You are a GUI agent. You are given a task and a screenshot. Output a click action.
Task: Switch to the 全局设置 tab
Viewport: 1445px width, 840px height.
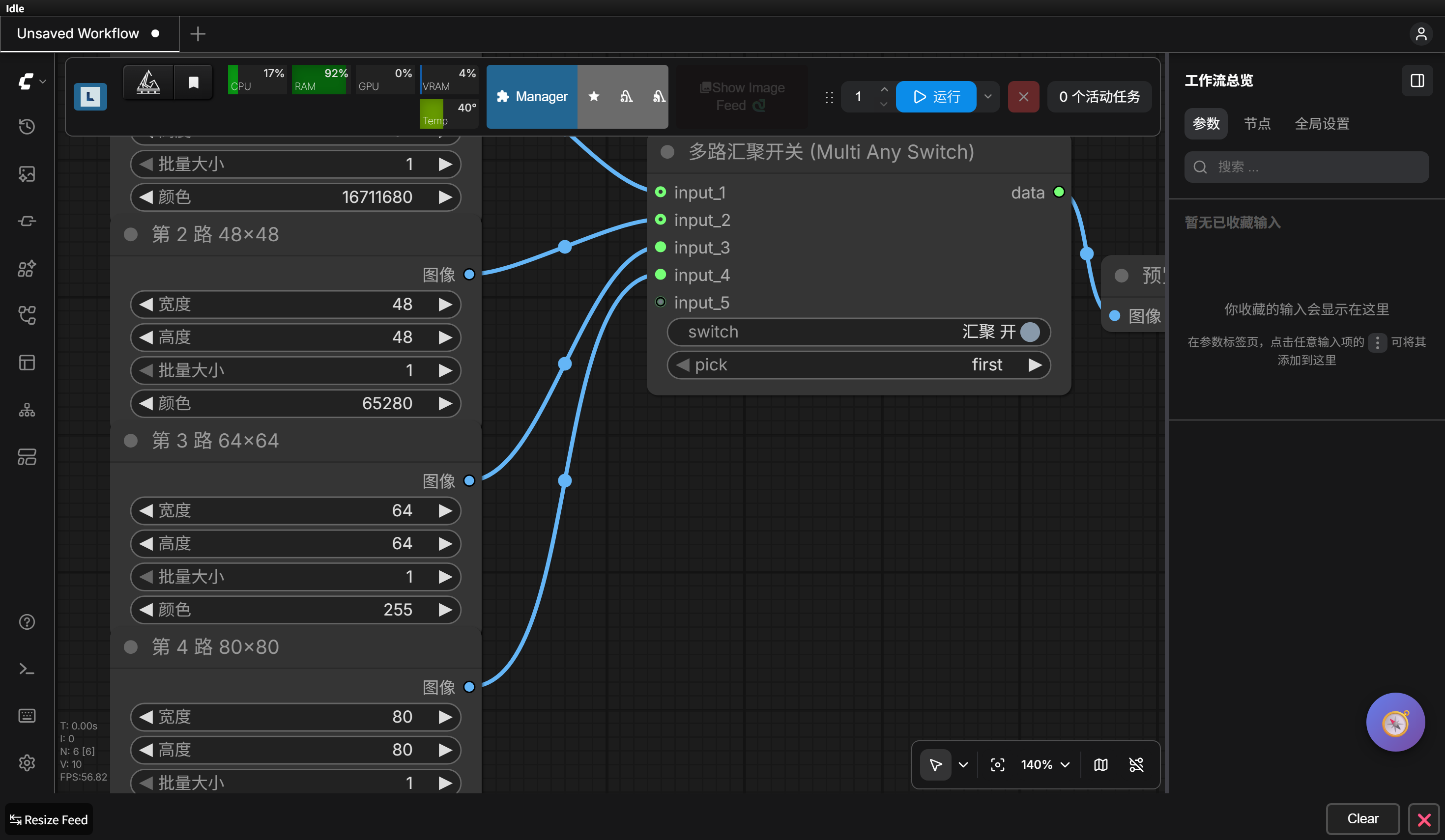coord(1322,123)
